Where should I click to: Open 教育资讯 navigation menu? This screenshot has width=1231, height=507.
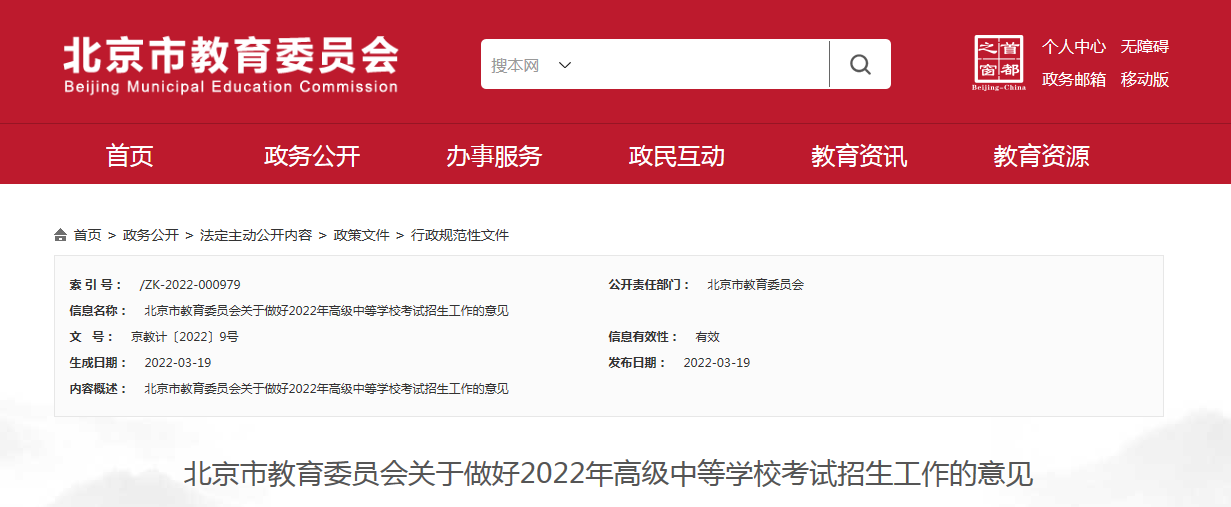859,156
